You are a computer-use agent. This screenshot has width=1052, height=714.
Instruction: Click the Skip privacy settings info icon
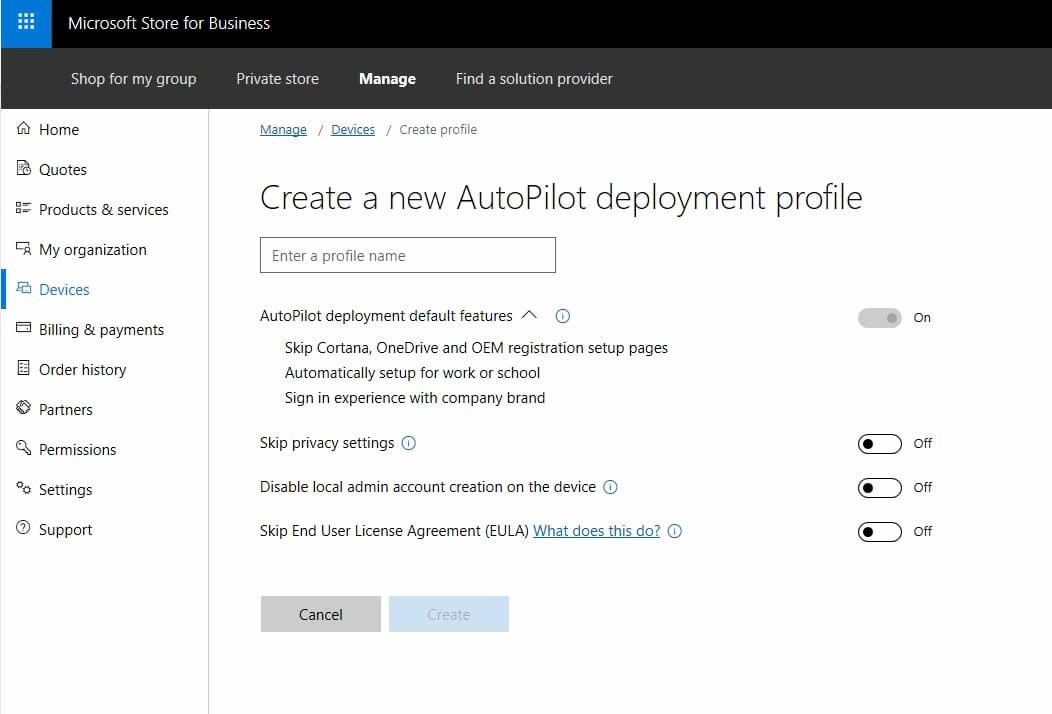pos(408,442)
